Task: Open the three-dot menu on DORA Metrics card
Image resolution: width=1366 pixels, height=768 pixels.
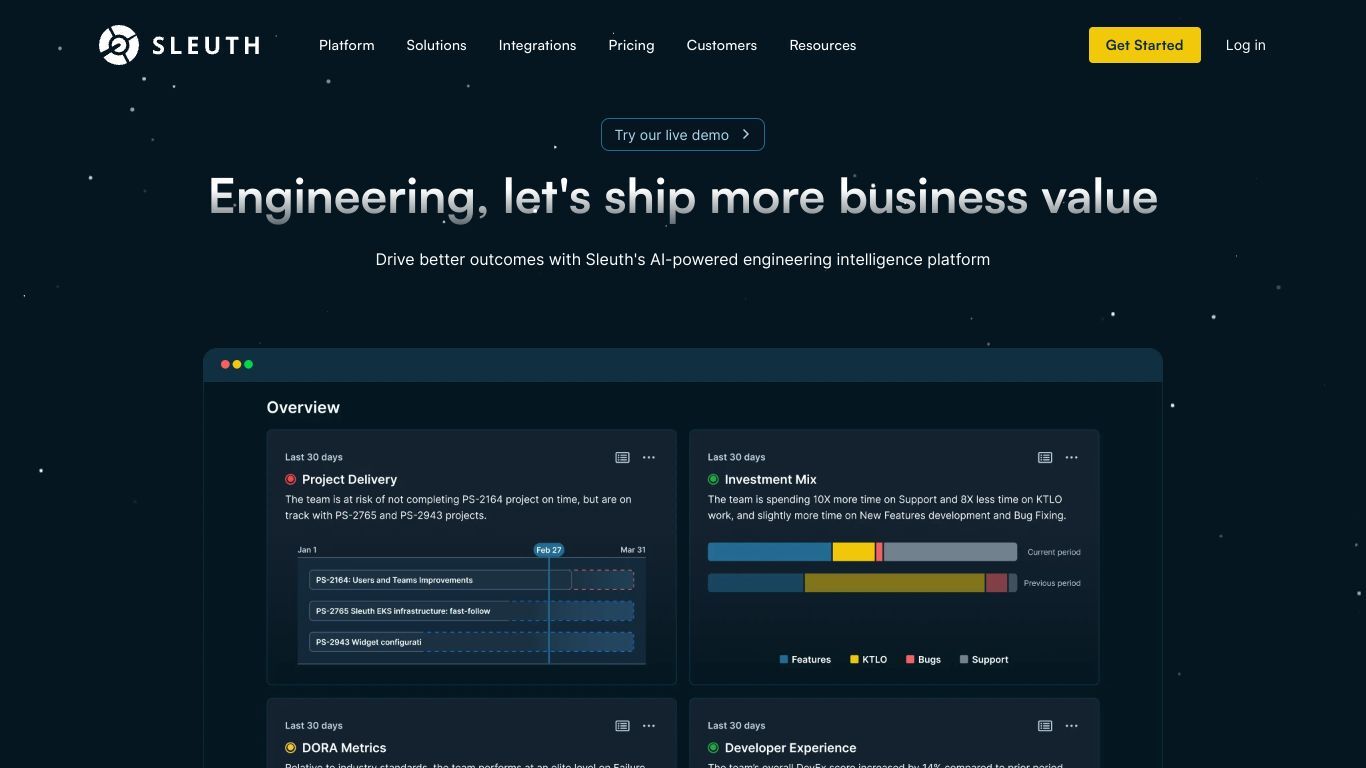Action: 649,726
